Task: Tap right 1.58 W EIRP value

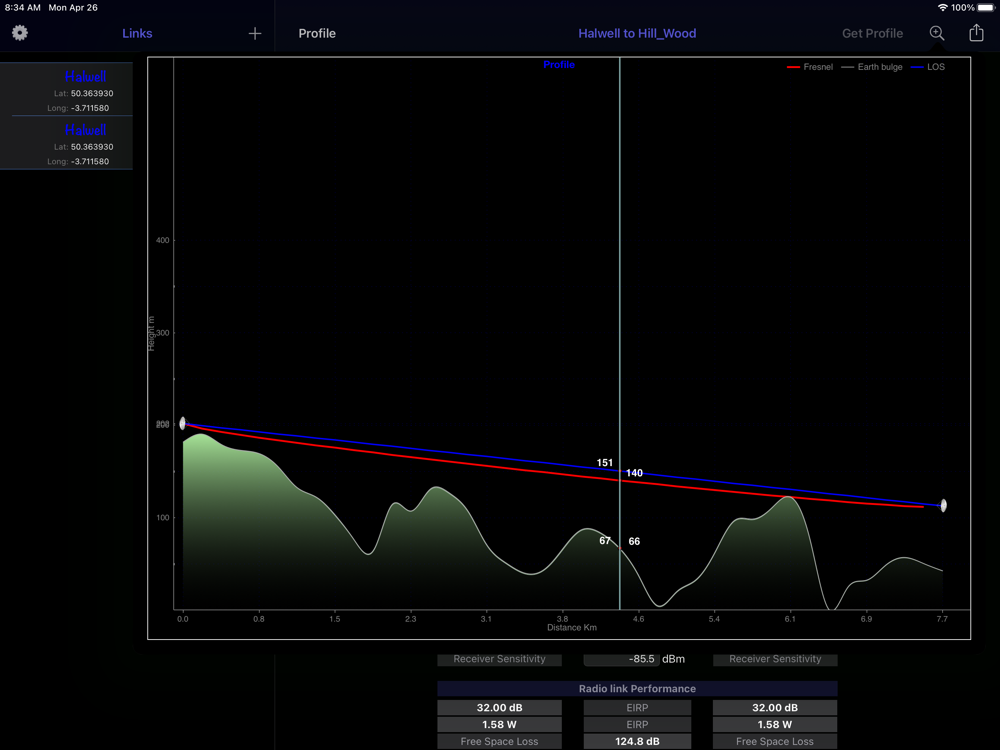Action: (775, 724)
